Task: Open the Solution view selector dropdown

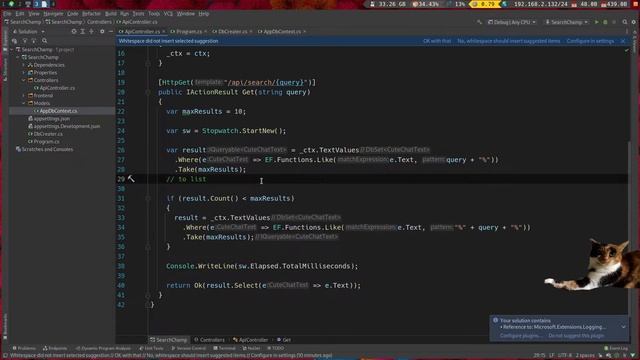Action: 29,31
